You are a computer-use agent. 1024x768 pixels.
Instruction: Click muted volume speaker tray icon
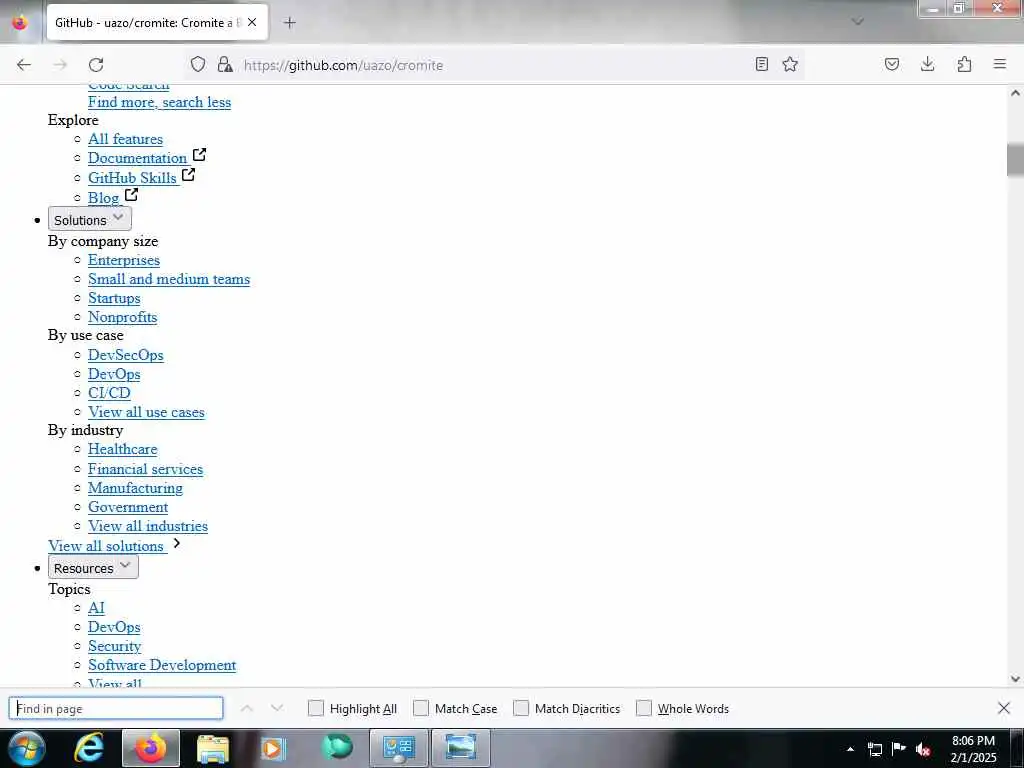[923, 749]
